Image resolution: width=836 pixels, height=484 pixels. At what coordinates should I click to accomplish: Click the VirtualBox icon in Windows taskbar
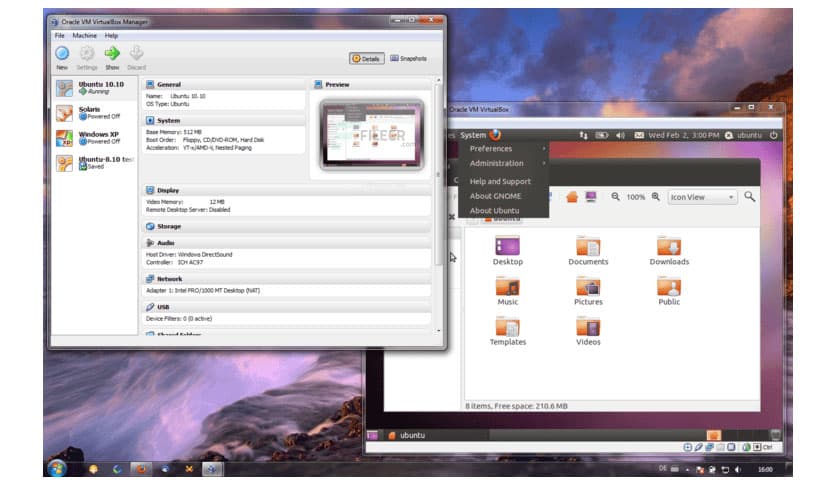coord(212,469)
